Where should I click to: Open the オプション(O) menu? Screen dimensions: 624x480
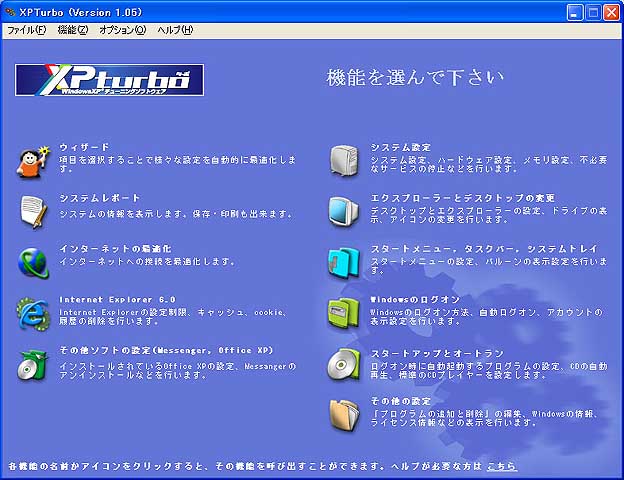pyautogui.click(x=123, y=30)
